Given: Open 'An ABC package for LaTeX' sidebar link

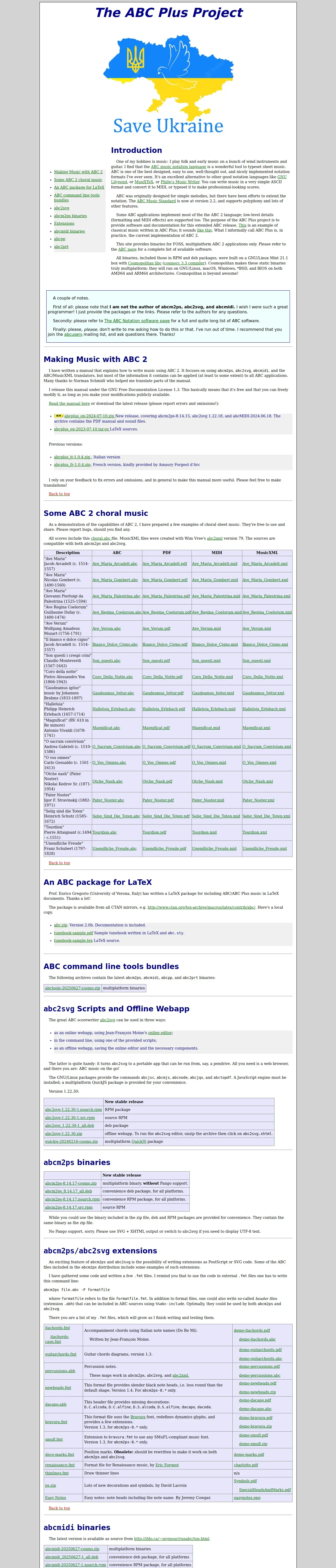Looking at the screenshot, I should coord(79,187).
